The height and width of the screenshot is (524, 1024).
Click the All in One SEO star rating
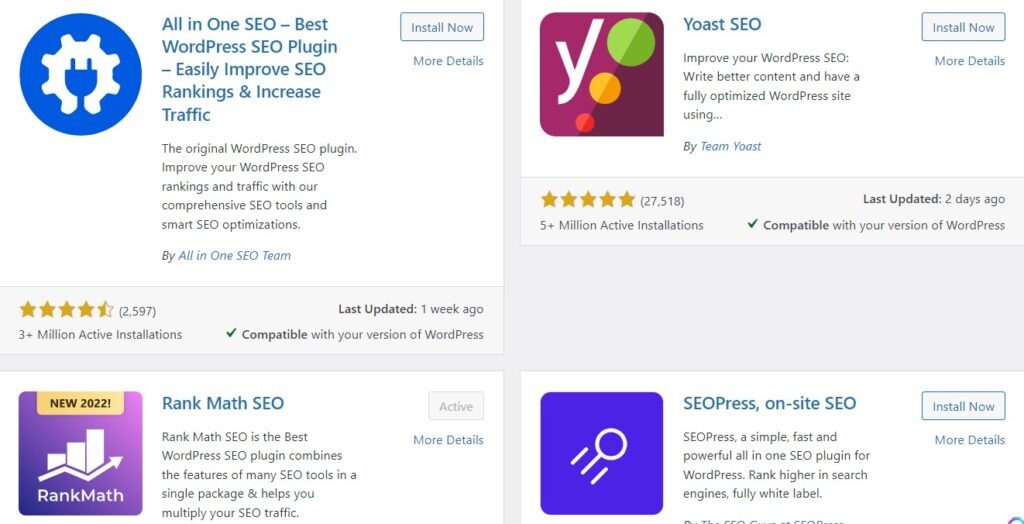click(66, 310)
